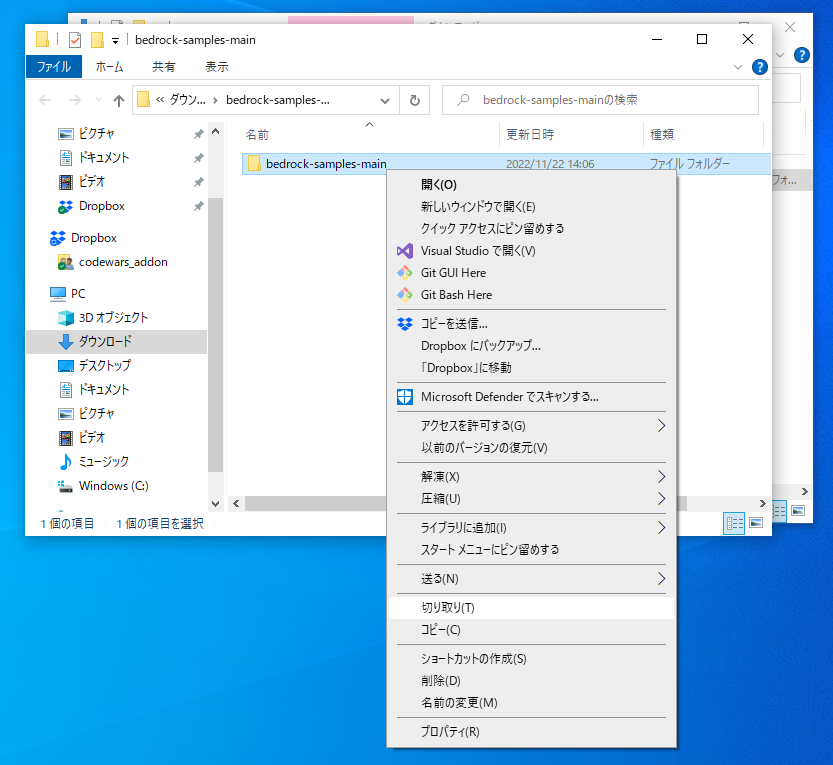Open Dropbox from the navigation pane
This screenshot has width=833, height=765.
[x=95, y=237]
